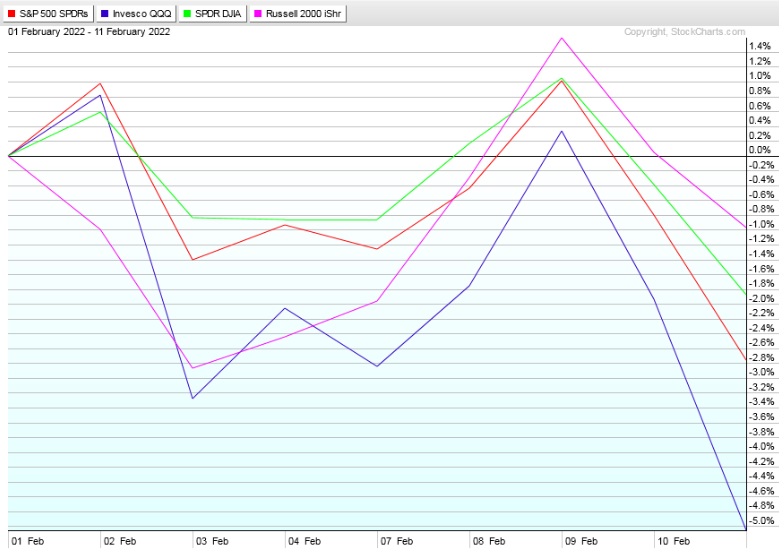Click the -3.0% y-axis label
The height and width of the screenshot is (560, 784).
(762, 372)
